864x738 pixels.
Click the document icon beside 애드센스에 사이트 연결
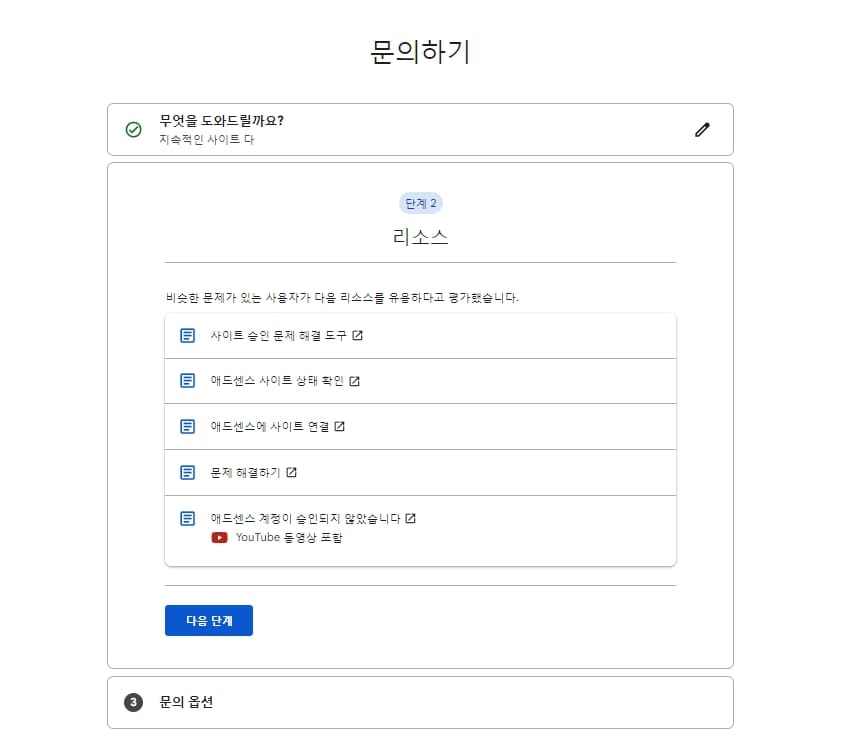coord(186,426)
